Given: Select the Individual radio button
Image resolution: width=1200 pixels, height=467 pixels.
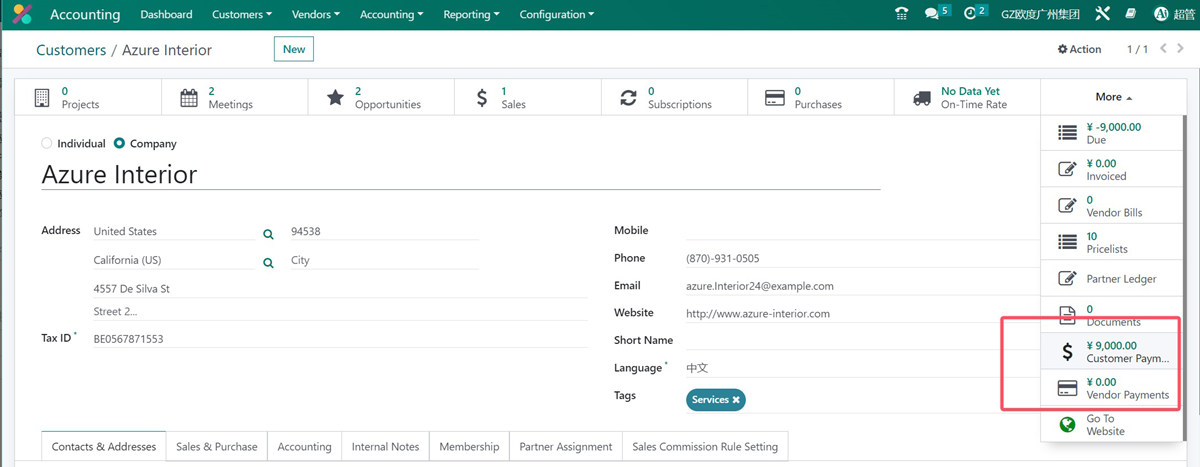Looking at the screenshot, I should point(47,144).
